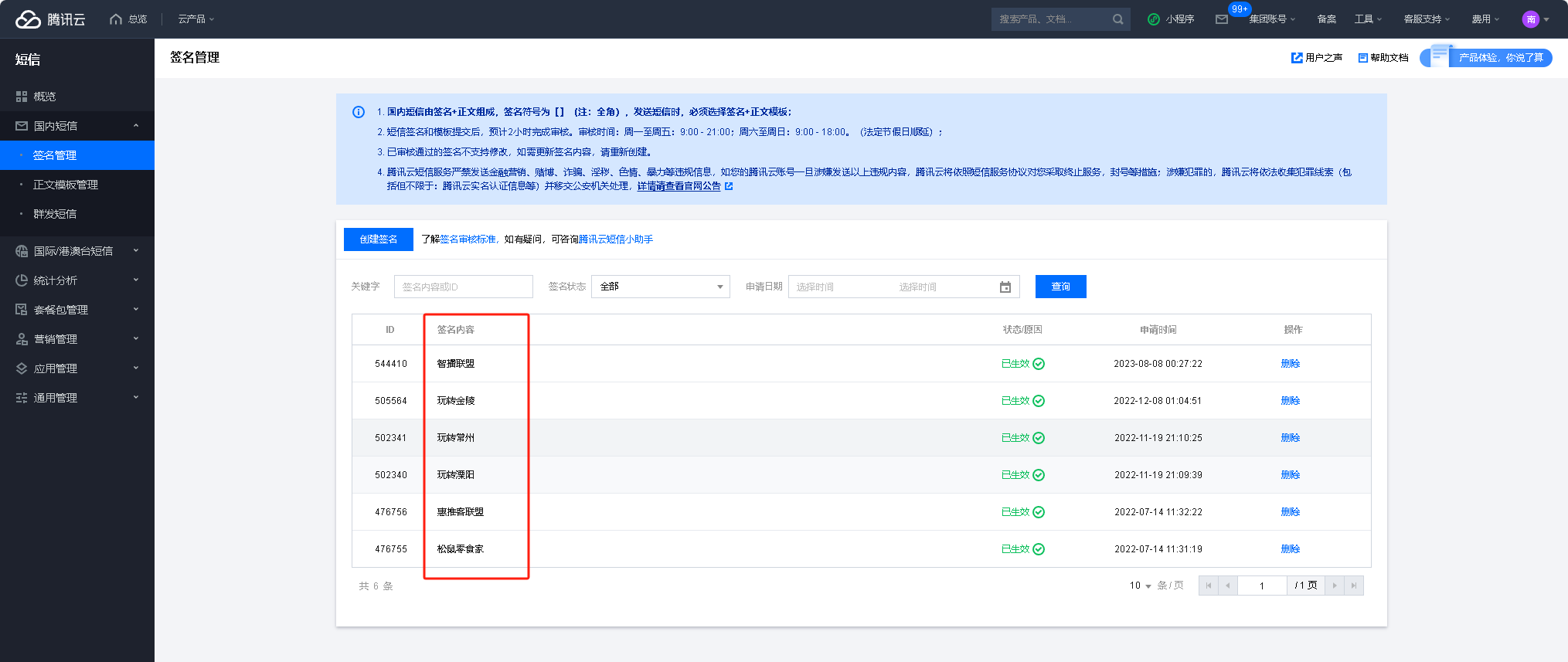Screen dimensions: 1568x662
Task: Open the 总览 home link
Action: (x=128, y=19)
